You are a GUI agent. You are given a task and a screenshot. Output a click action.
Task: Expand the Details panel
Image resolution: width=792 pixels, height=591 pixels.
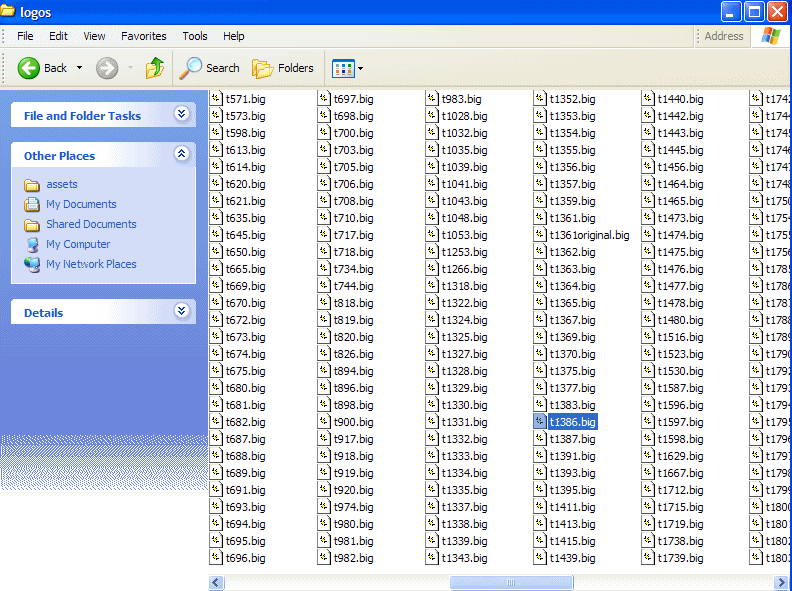181,311
